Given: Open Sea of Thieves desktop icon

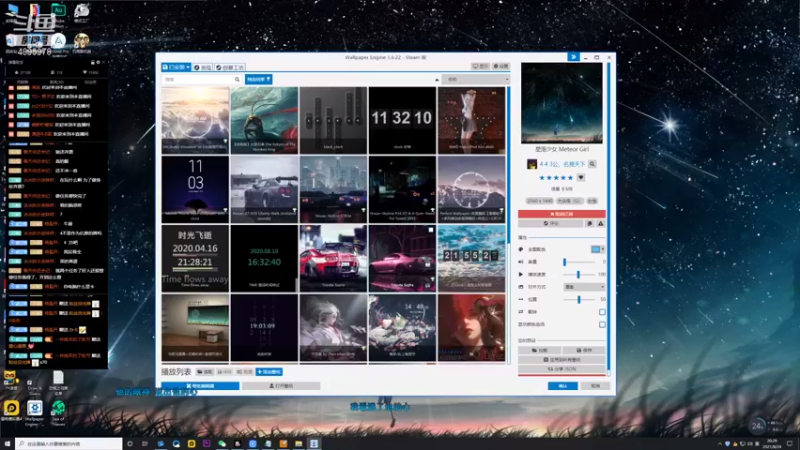Looking at the screenshot, I should pos(58,413).
